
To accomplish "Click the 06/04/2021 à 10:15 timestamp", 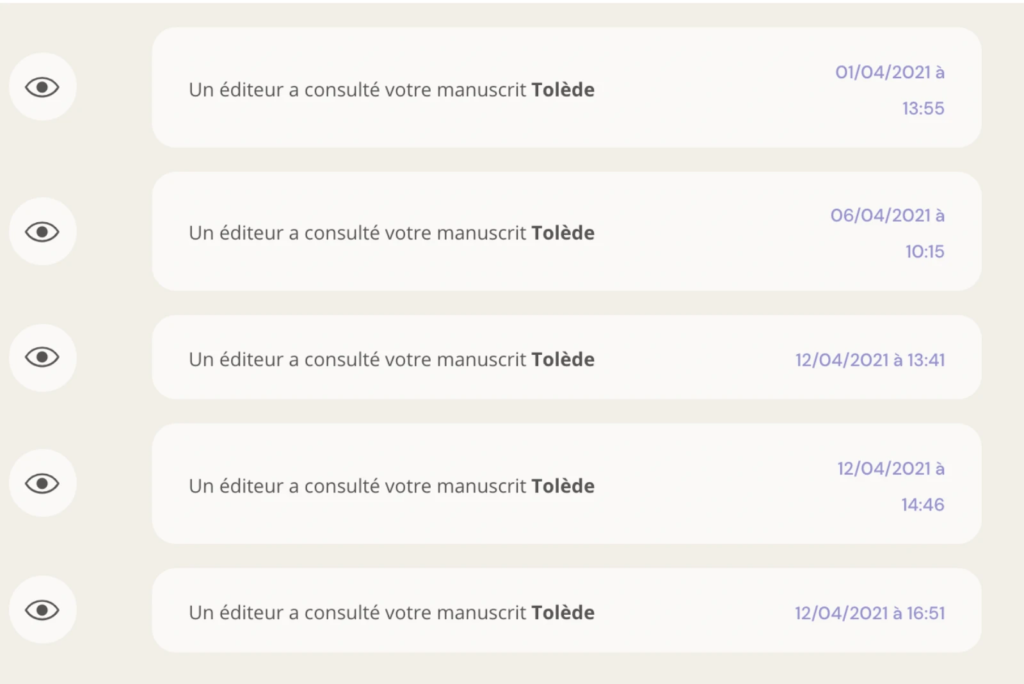I will [888, 233].
